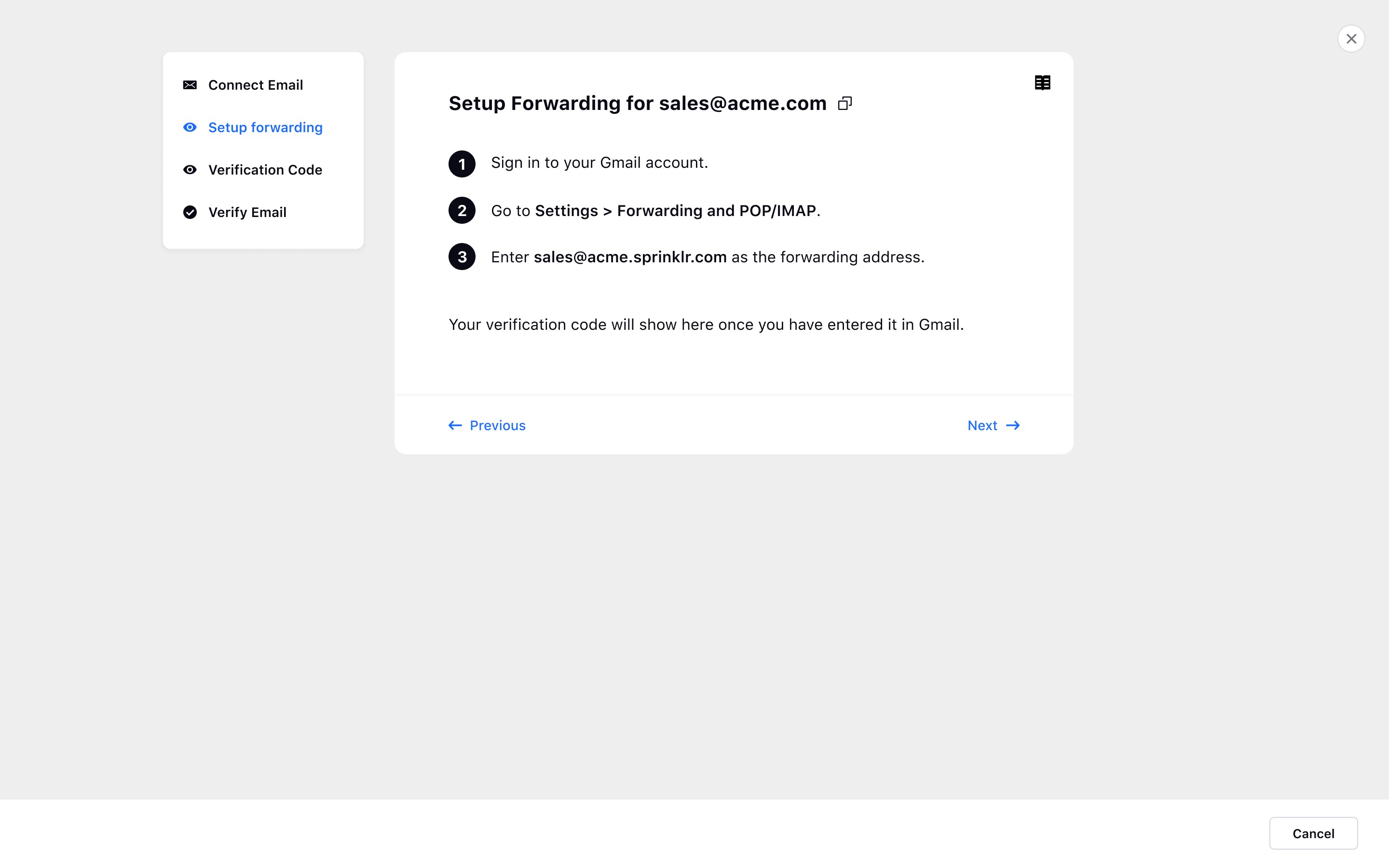Select the Setup forwarding step
The width and height of the screenshot is (1389, 868).
click(x=265, y=127)
